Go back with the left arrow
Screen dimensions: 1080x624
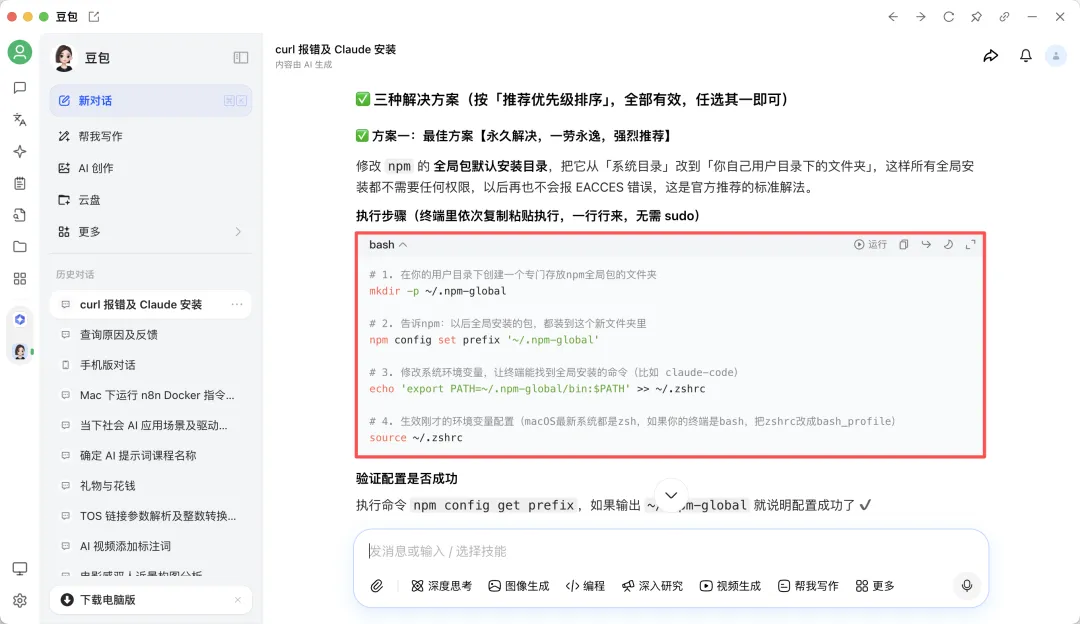[x=893, y=17]
